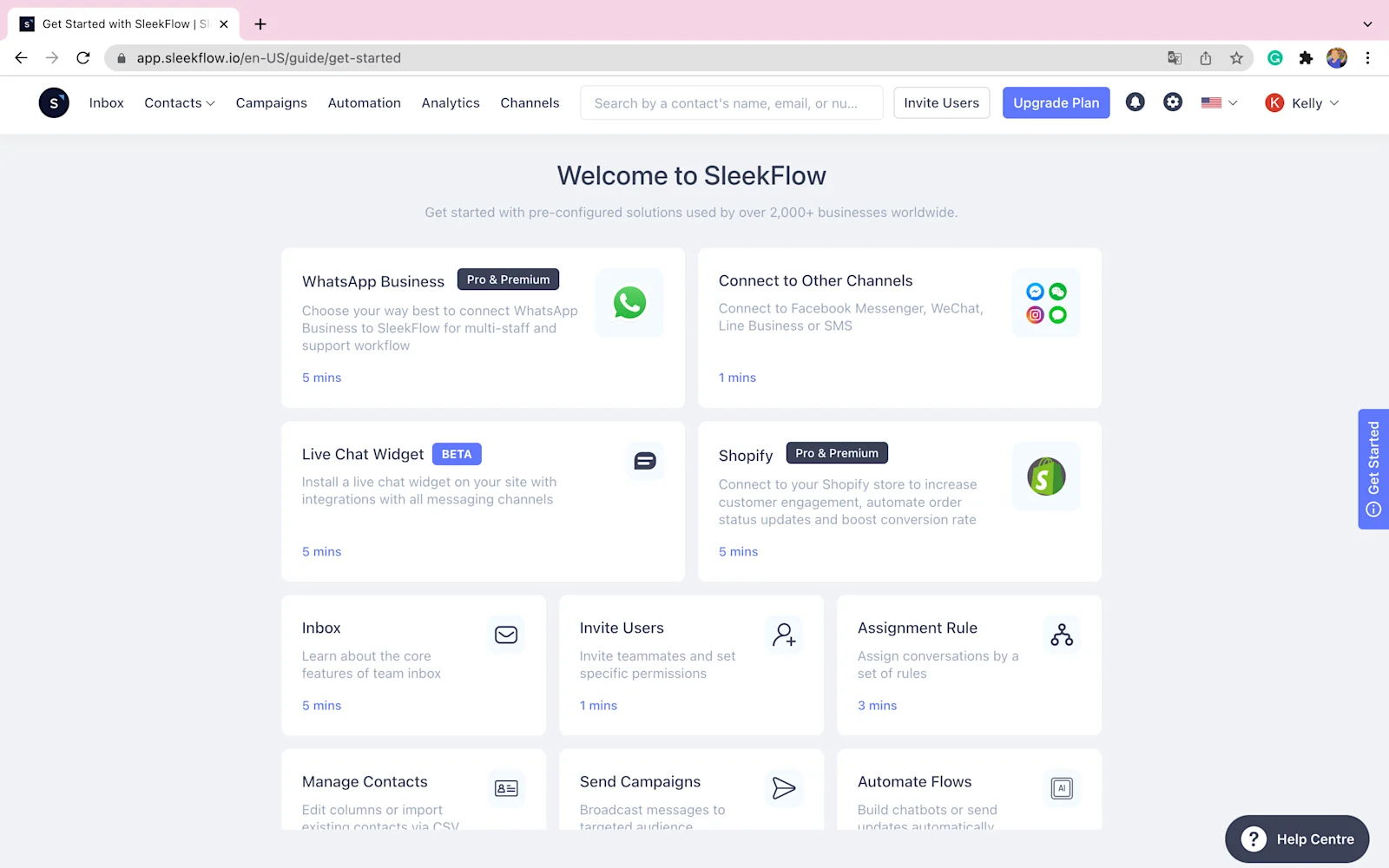This screenshot has height=868, width=1389.
Task: Select the WhatsApp channel icon
Action: pos(629,303)
